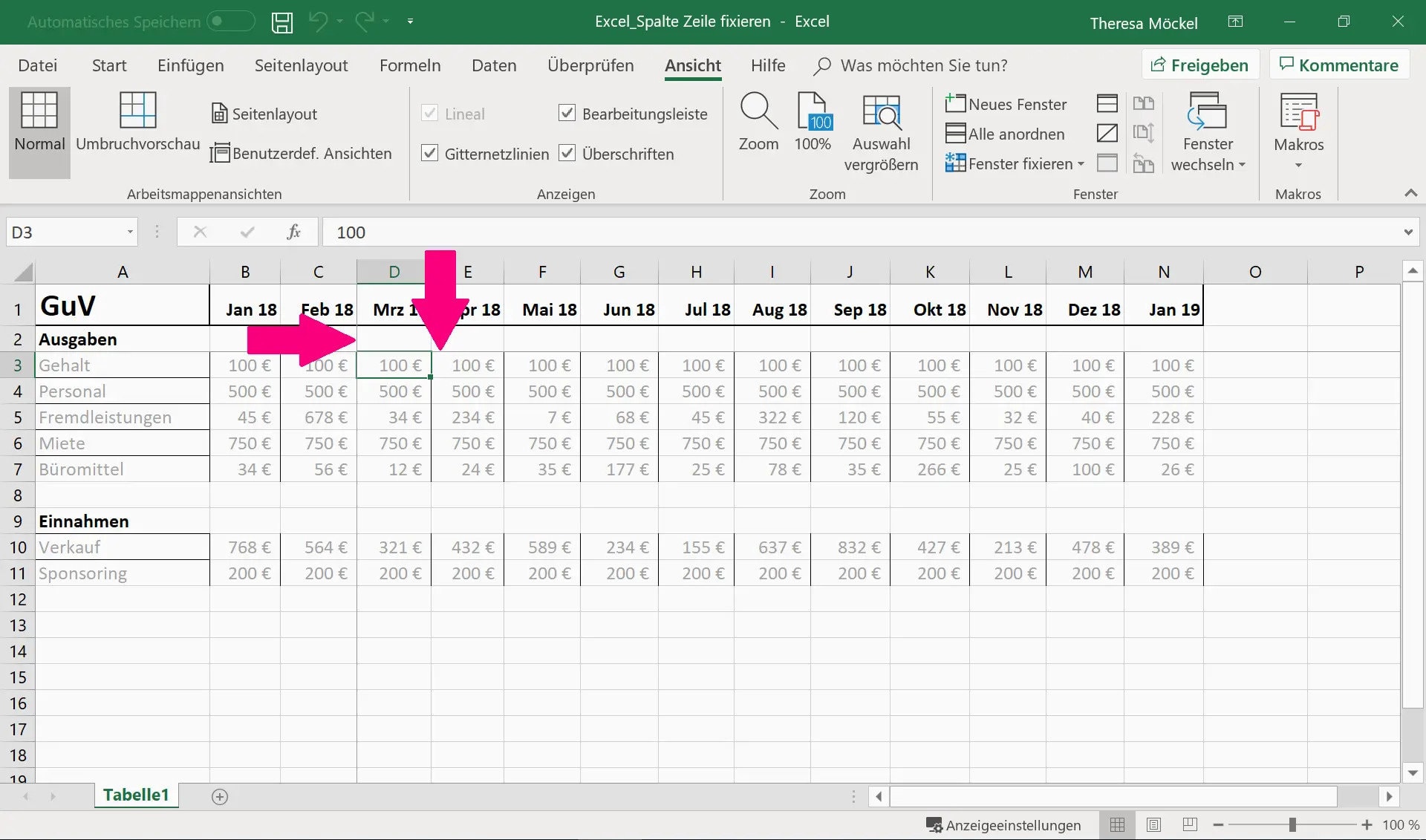Open the Makros dropdown menu
Viewport: 1426px width, 840px height.
click(1298, 165)
